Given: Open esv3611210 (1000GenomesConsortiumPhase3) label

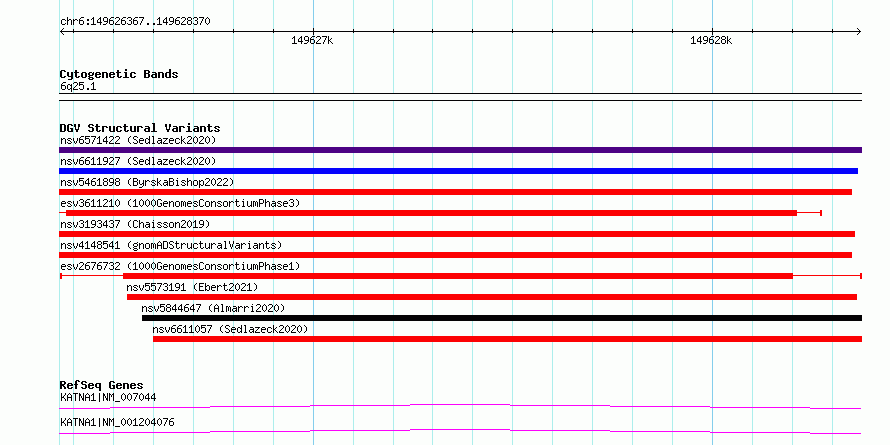Looking at the screenshot, I should [x=180, y=203].
